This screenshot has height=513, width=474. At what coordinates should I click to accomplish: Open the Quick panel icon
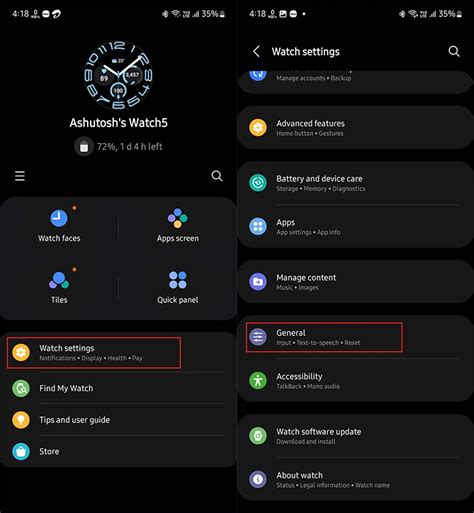coord(178,280)
